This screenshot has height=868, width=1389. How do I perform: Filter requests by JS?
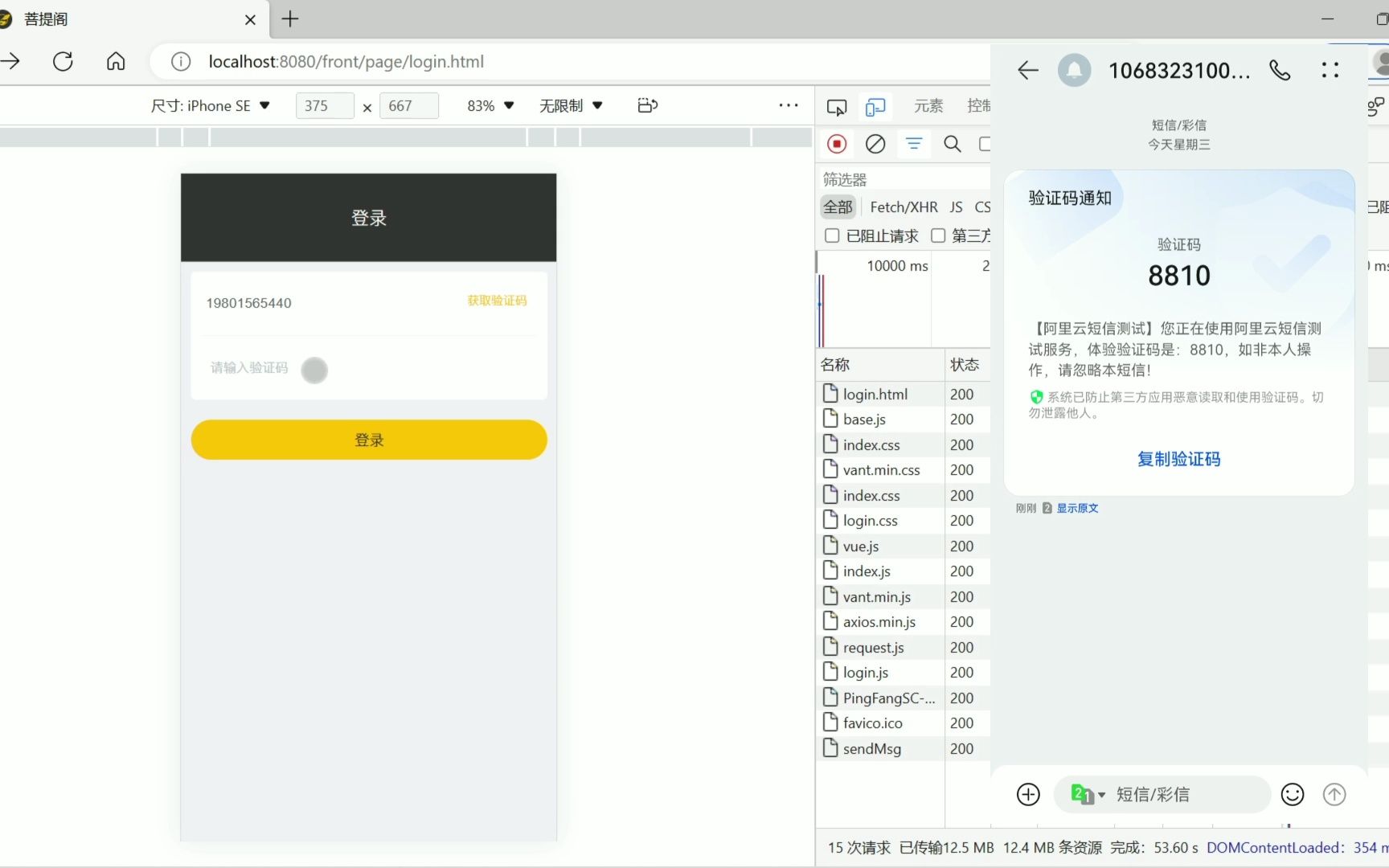tap(956, 207)
